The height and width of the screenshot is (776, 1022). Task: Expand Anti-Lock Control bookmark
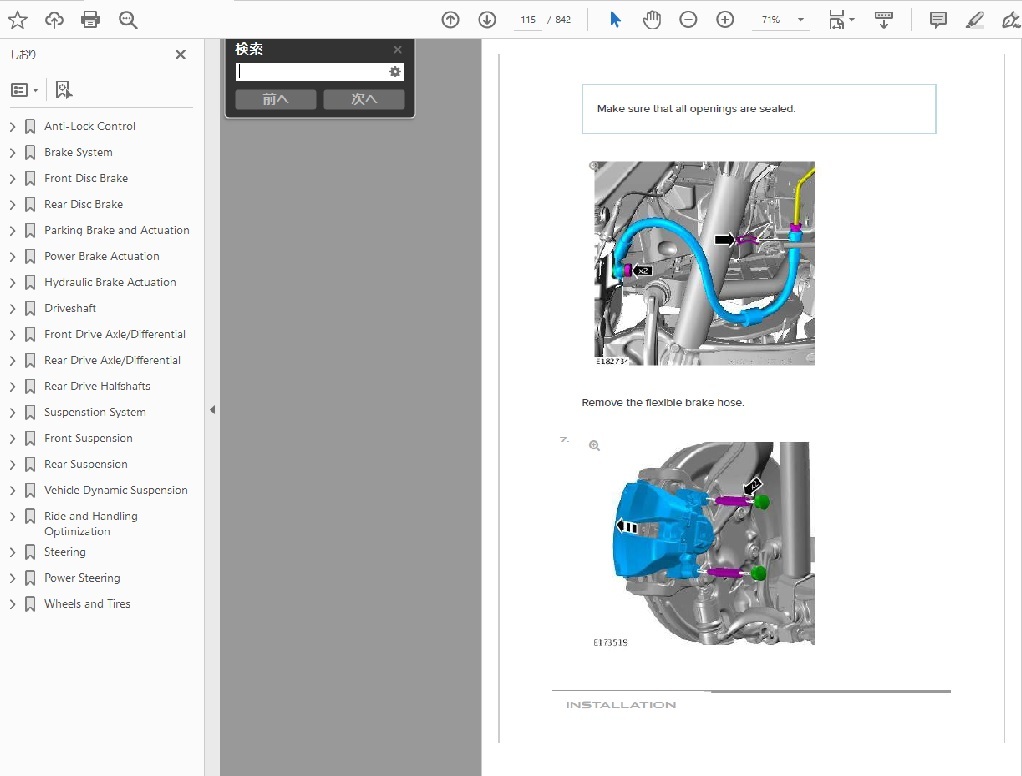[x=12, y=126]
